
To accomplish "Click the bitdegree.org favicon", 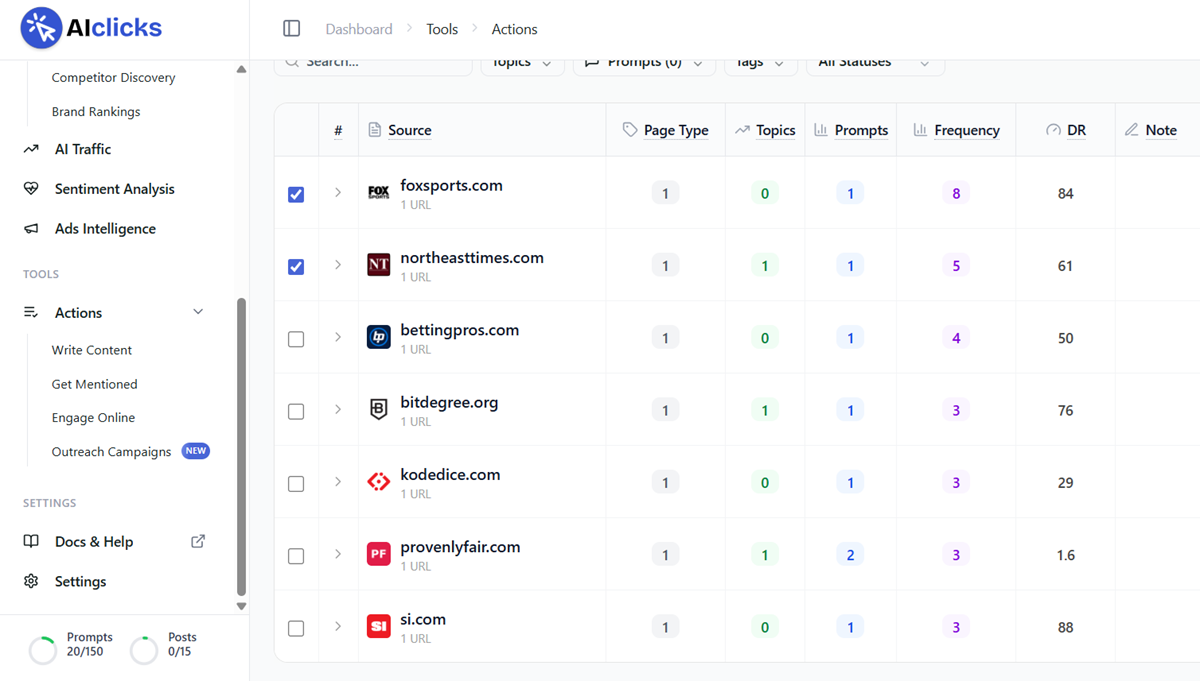I will coord(379,410).
